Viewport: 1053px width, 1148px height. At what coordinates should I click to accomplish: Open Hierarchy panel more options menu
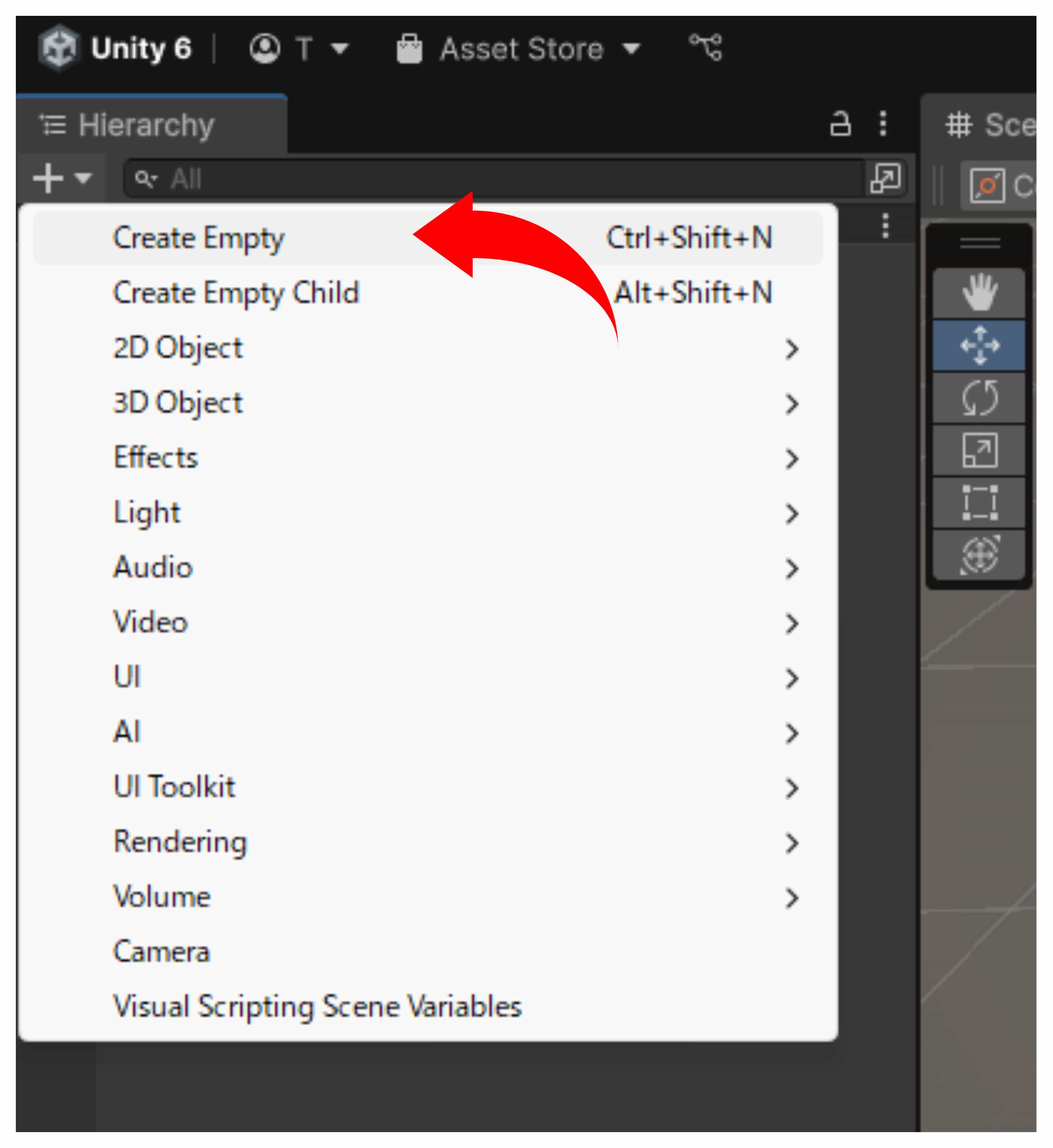pyautogui.click(x=883, y=124)
